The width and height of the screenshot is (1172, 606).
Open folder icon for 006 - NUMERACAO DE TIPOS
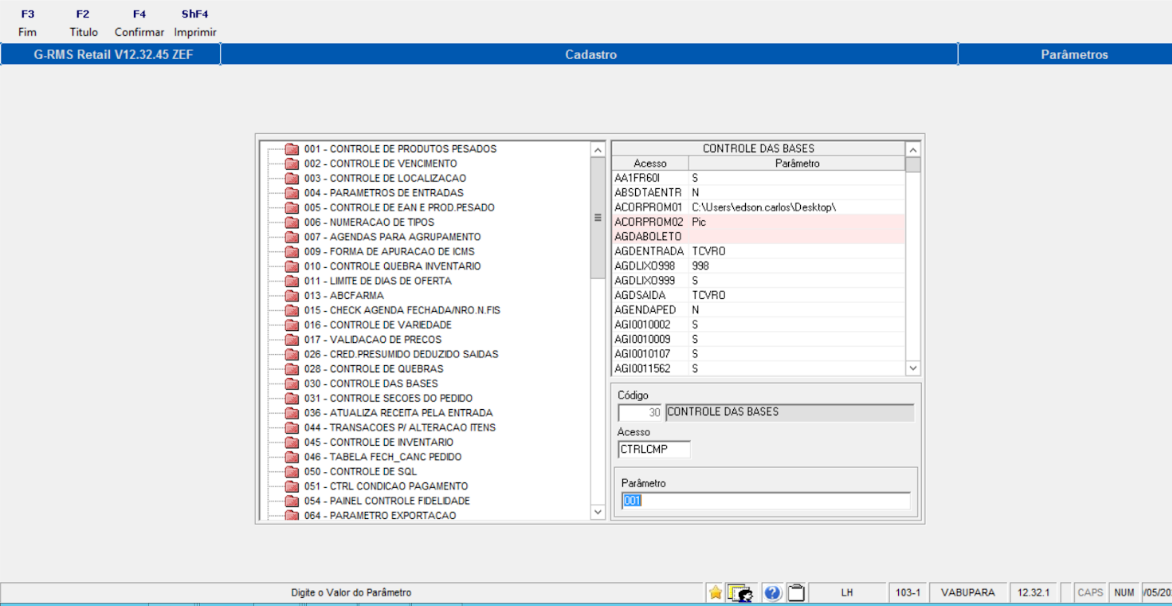pos(292,223)
